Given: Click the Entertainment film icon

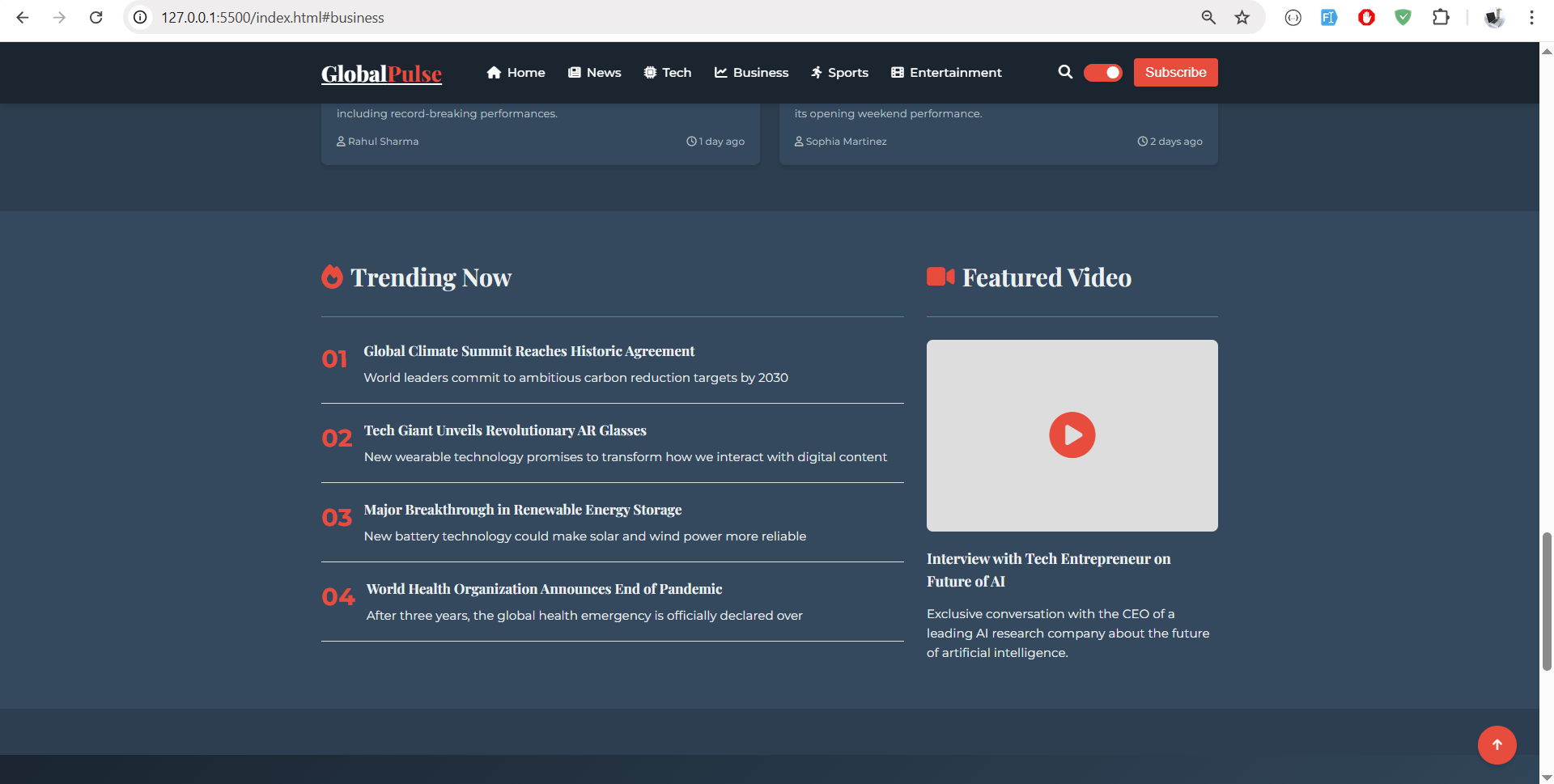Looking at the screenshot, I should [x=897, y=72].
